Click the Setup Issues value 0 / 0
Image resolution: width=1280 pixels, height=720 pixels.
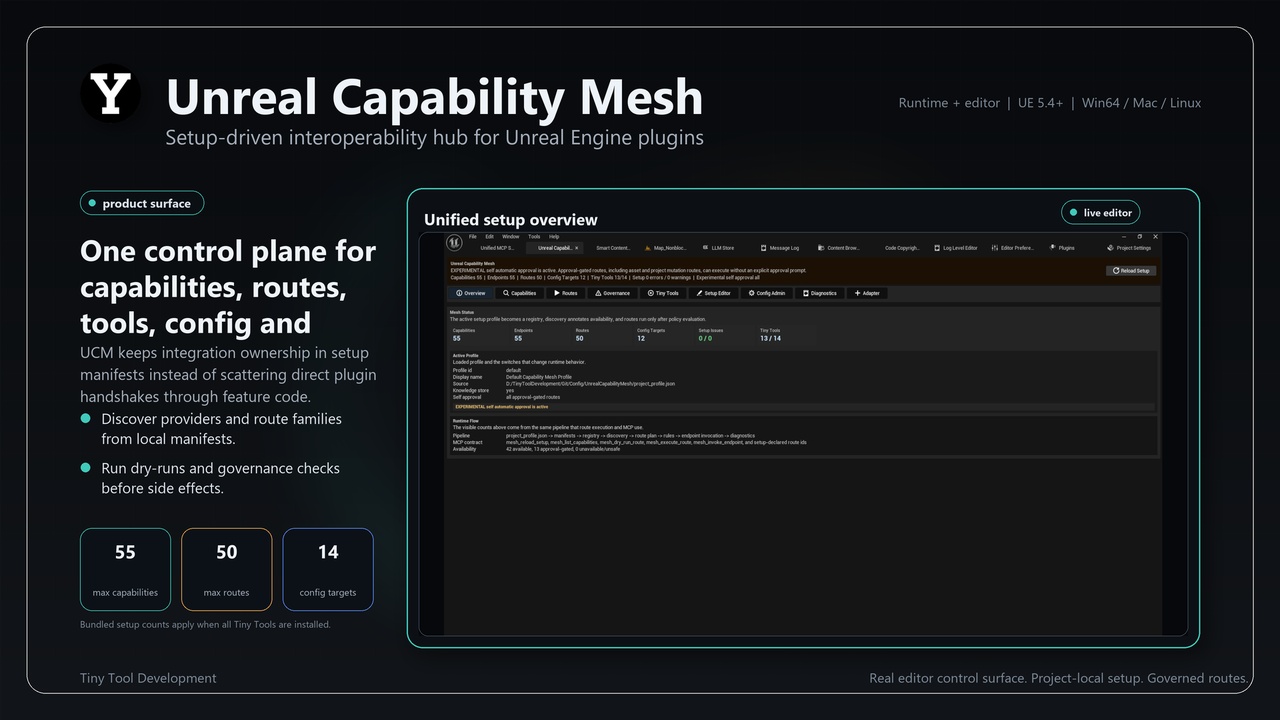(x=705, y=338)
